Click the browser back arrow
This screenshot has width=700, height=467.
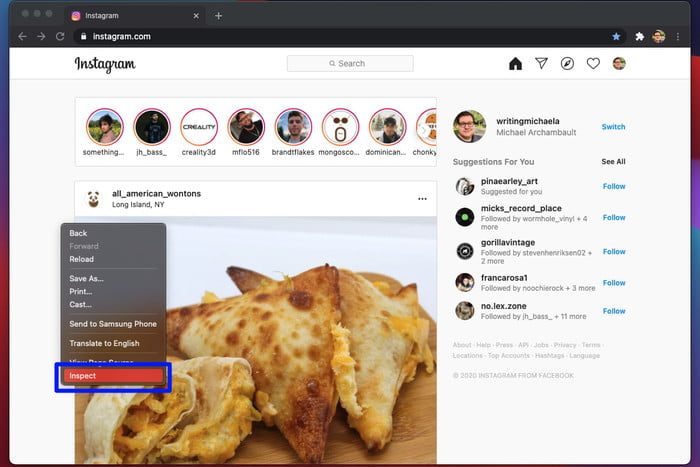pyautogui.click(x=22, y=37)
